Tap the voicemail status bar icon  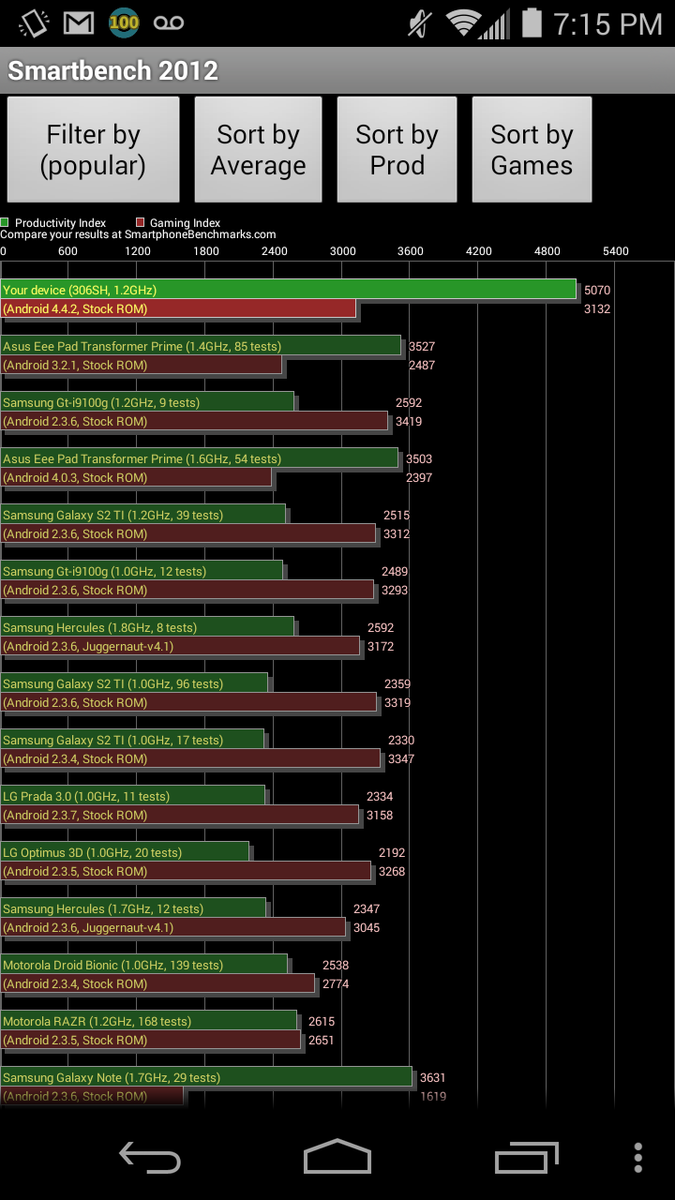point(168,22)
